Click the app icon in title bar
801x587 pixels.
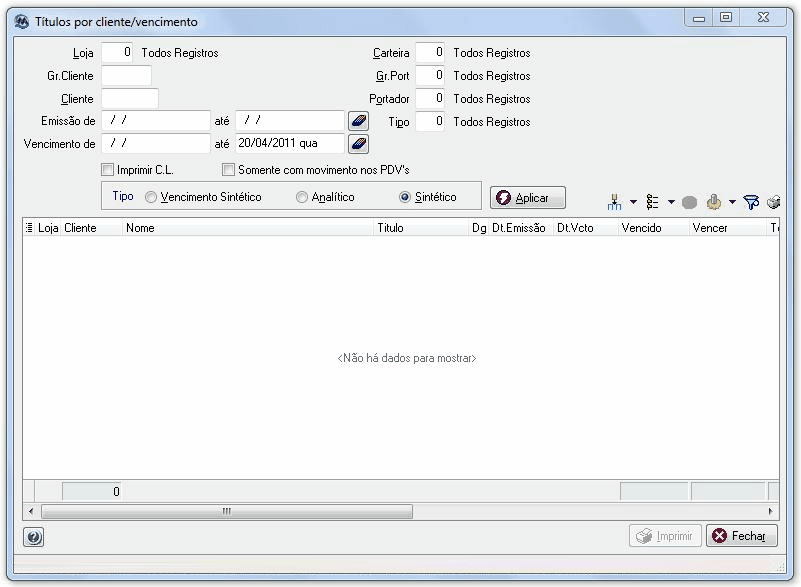click(21, 22)
